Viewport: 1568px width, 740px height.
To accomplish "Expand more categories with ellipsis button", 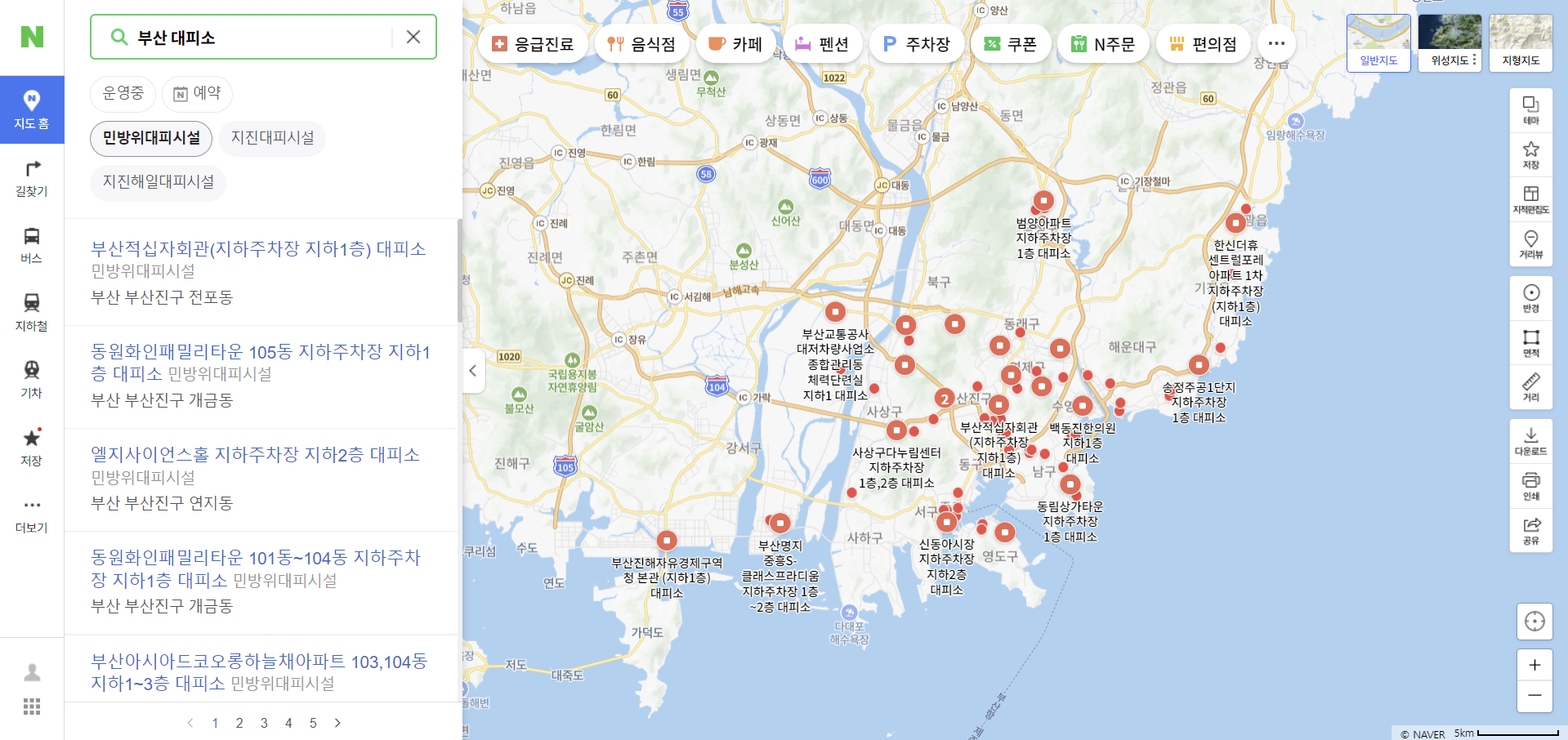I will (x=1276, y=44).
